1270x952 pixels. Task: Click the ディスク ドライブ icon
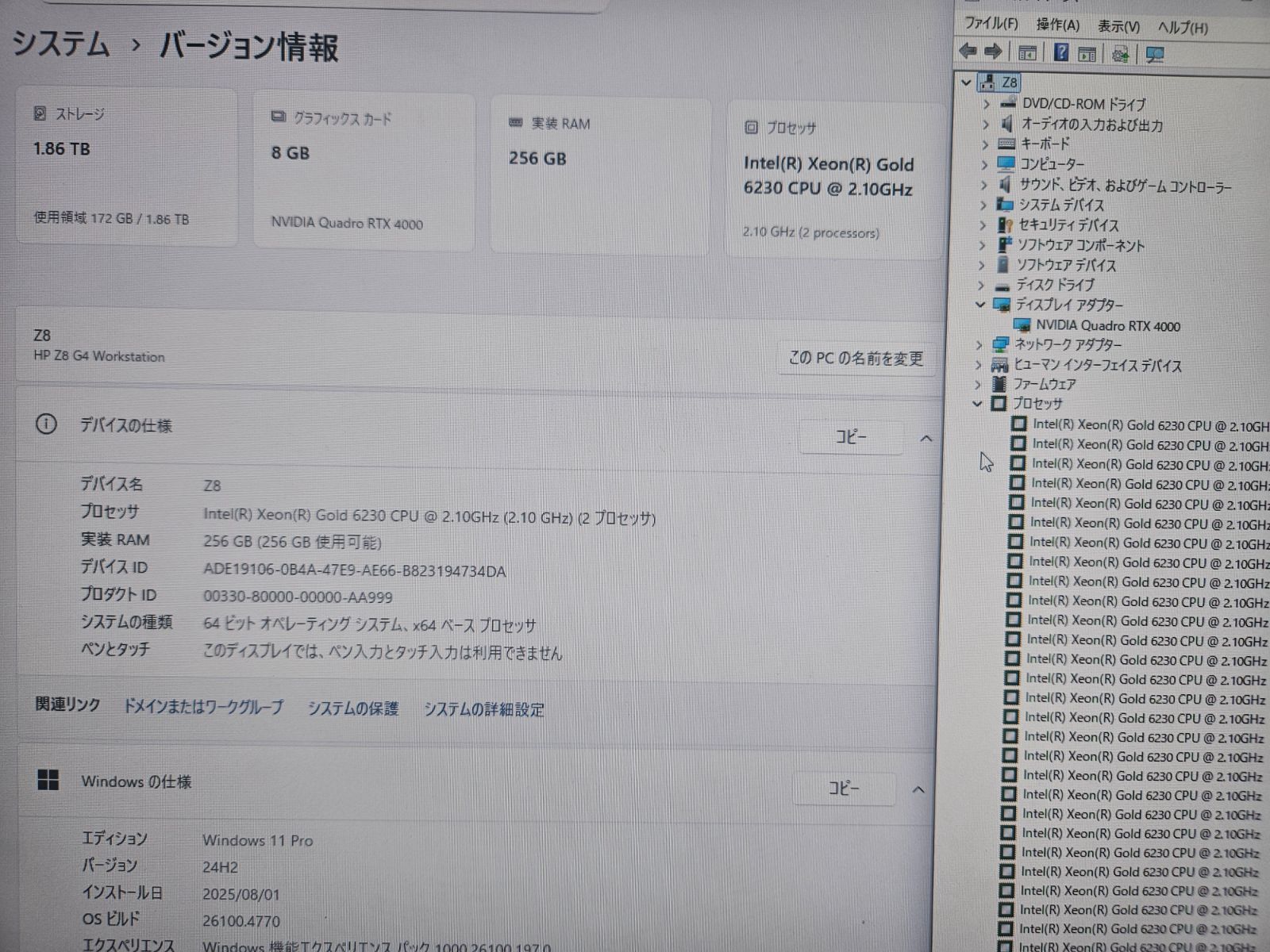(x=1003, y=286)
